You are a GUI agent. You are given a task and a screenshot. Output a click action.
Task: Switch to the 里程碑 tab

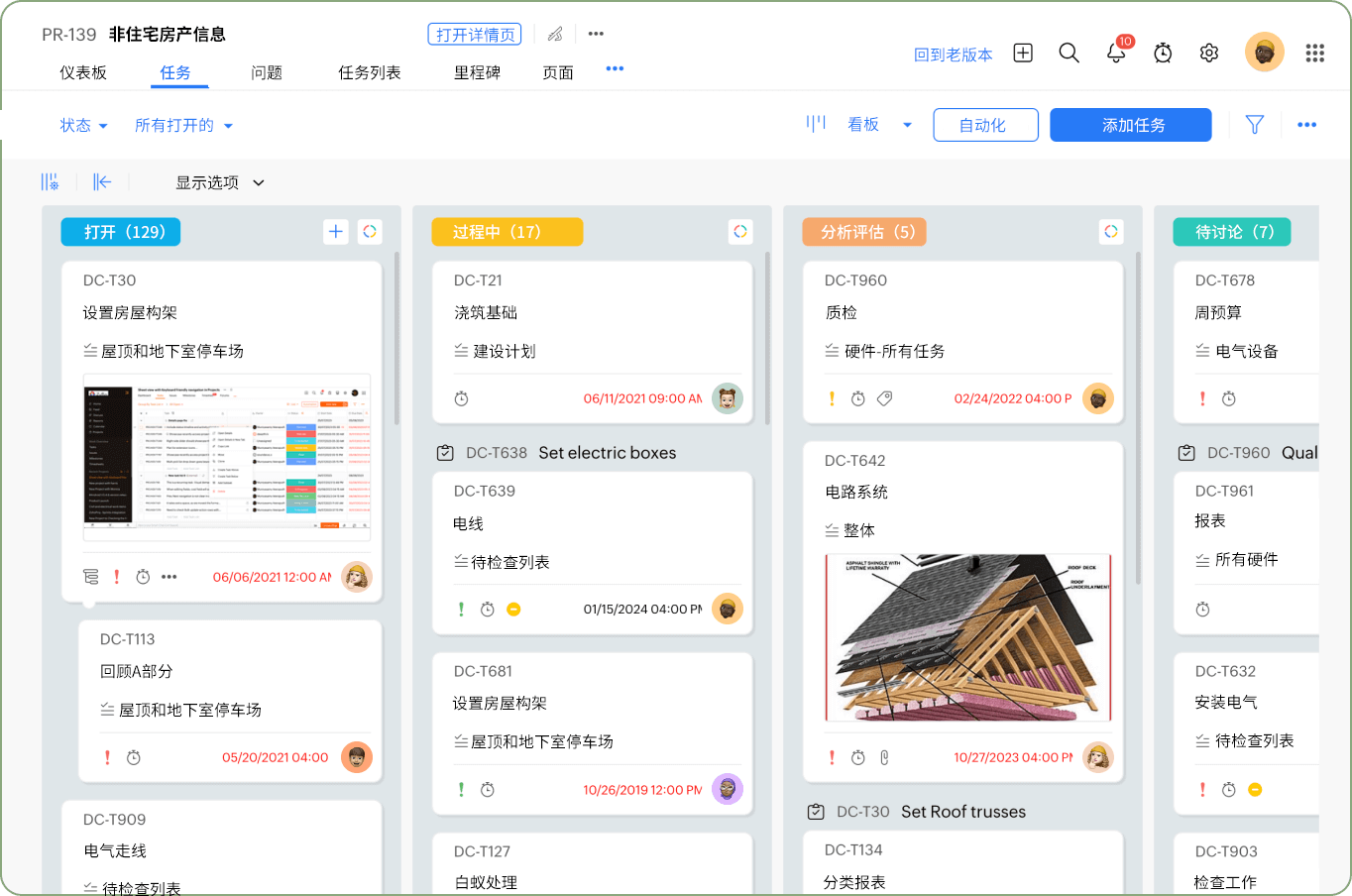477,71
